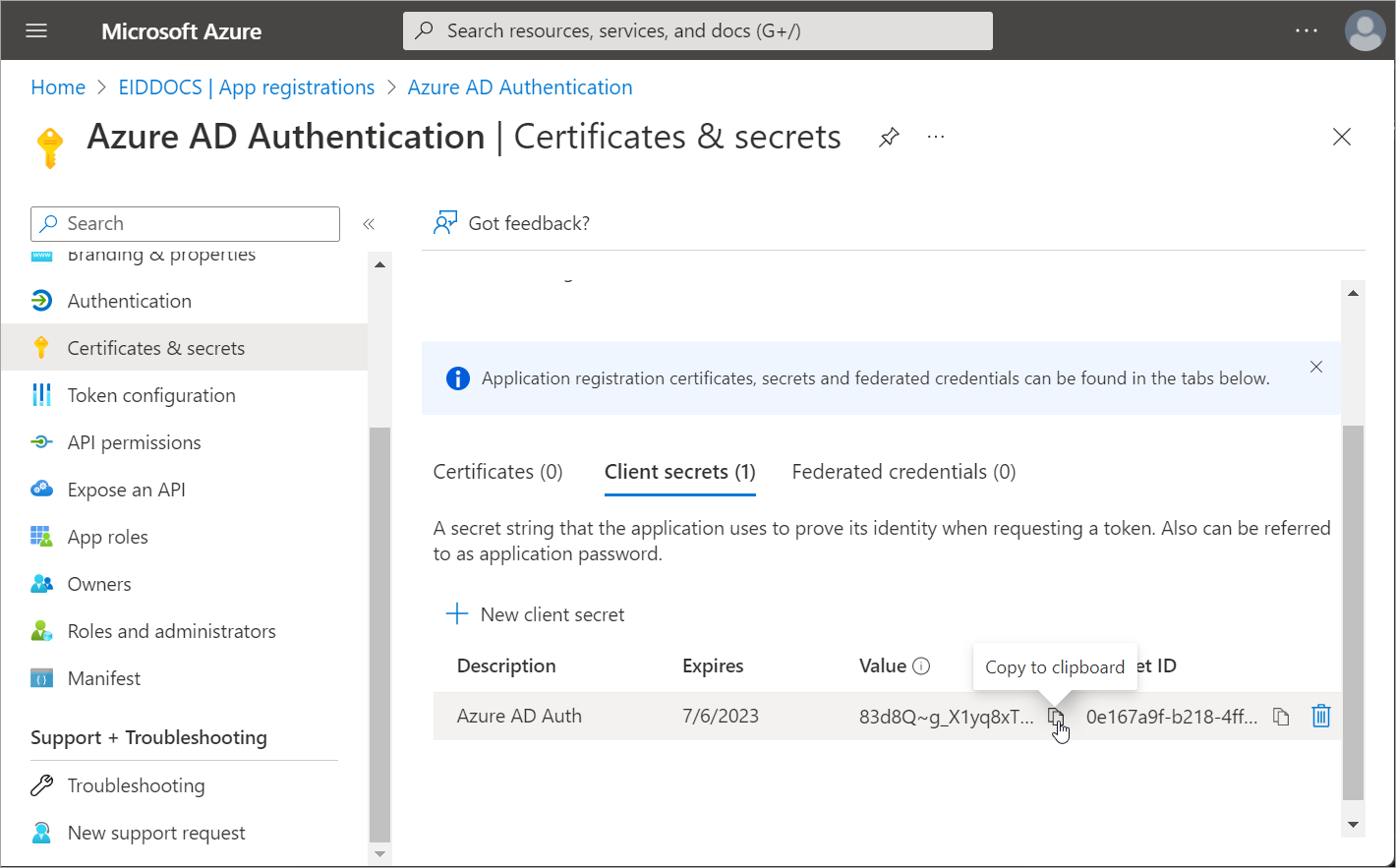Viewport: 1396px width, 868px height.
Task: Open the Manifest menu item
Action: pyautogui.click(x=103, y=678)
